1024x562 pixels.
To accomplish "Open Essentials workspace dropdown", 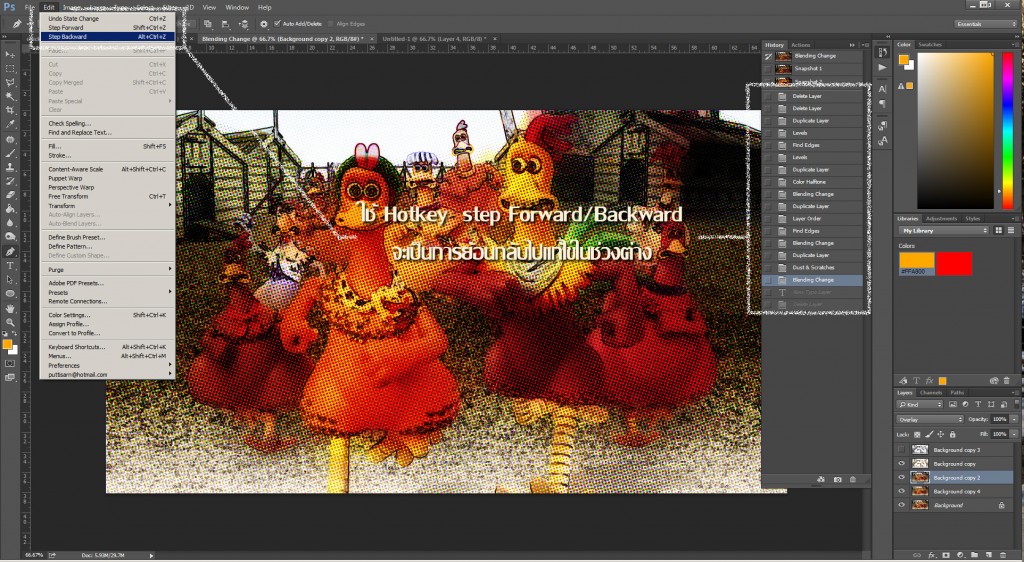I will click(x=986, y=24).
